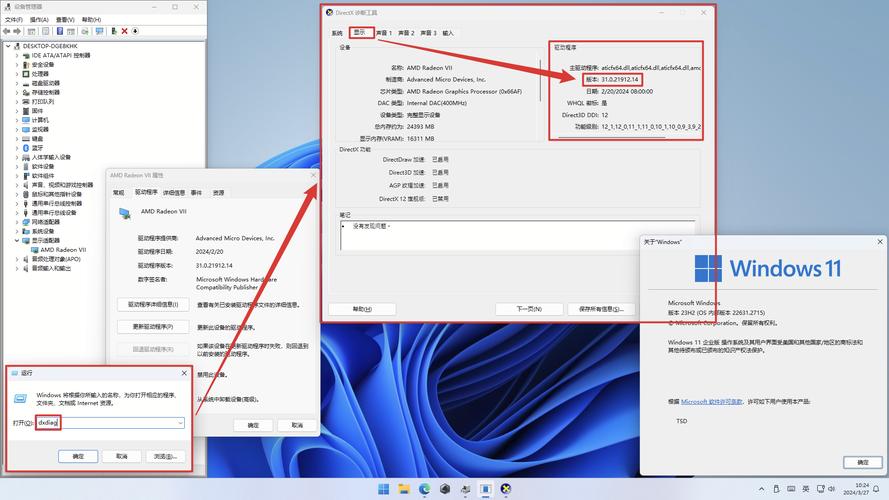Screen dimensions: 889x500
Task: Click 下一页(N) button in DirectX tool
Action: (x=529, y=309)
